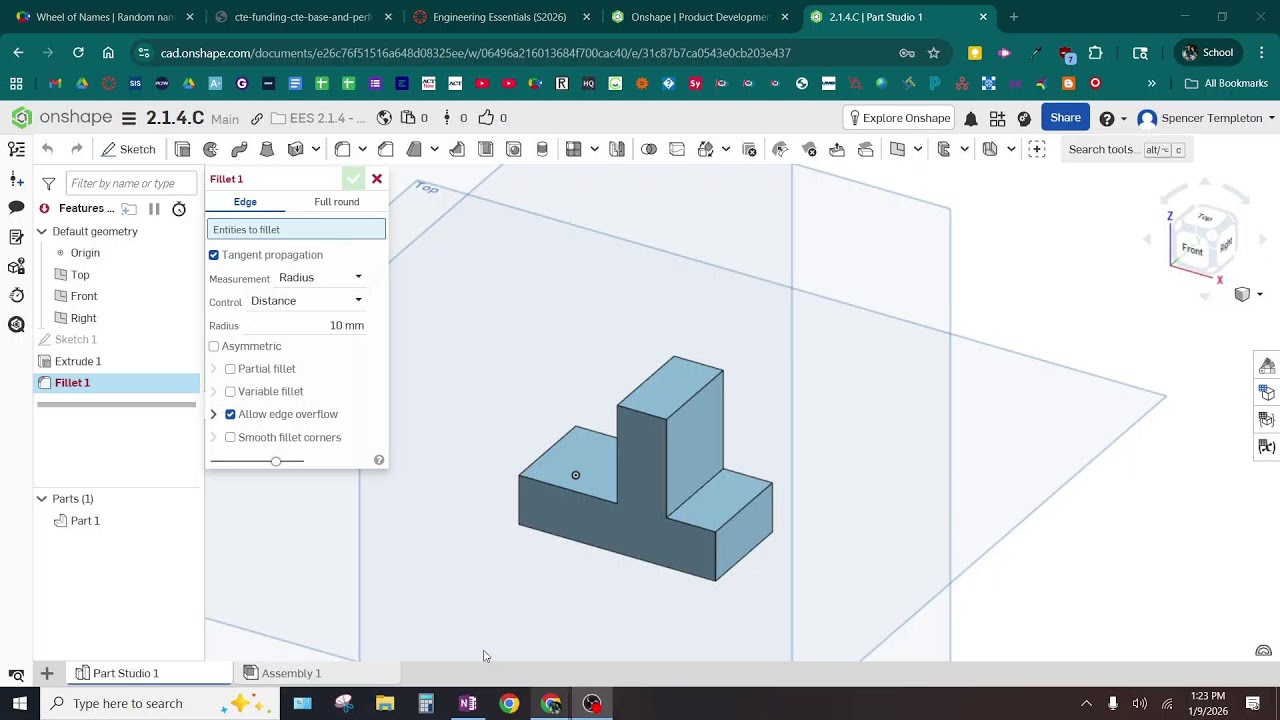Toggle Tangent propagation checkbox
Screen dimensions: 1280x720
point(214,255)
